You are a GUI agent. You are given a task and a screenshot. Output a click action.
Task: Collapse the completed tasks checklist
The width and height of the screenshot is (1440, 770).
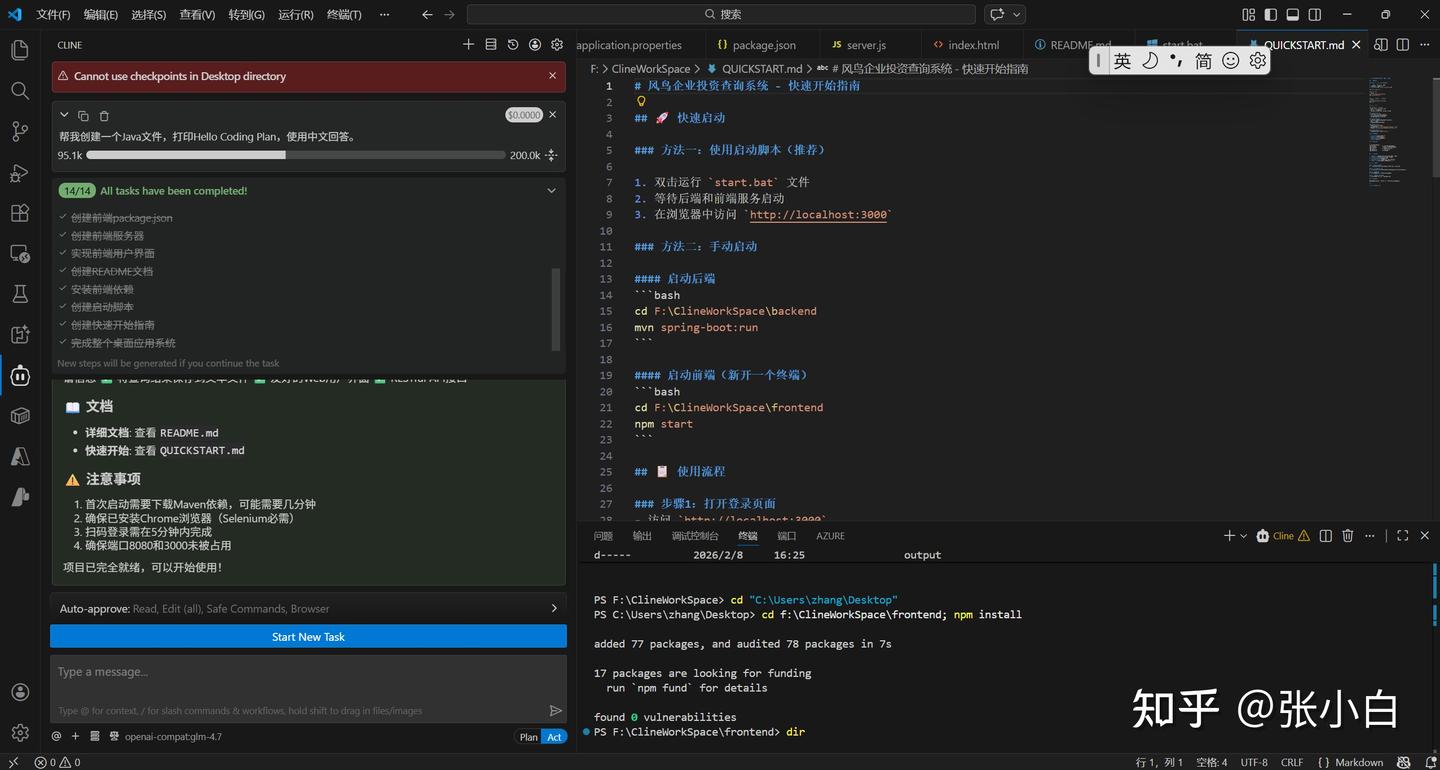[551, 191]
